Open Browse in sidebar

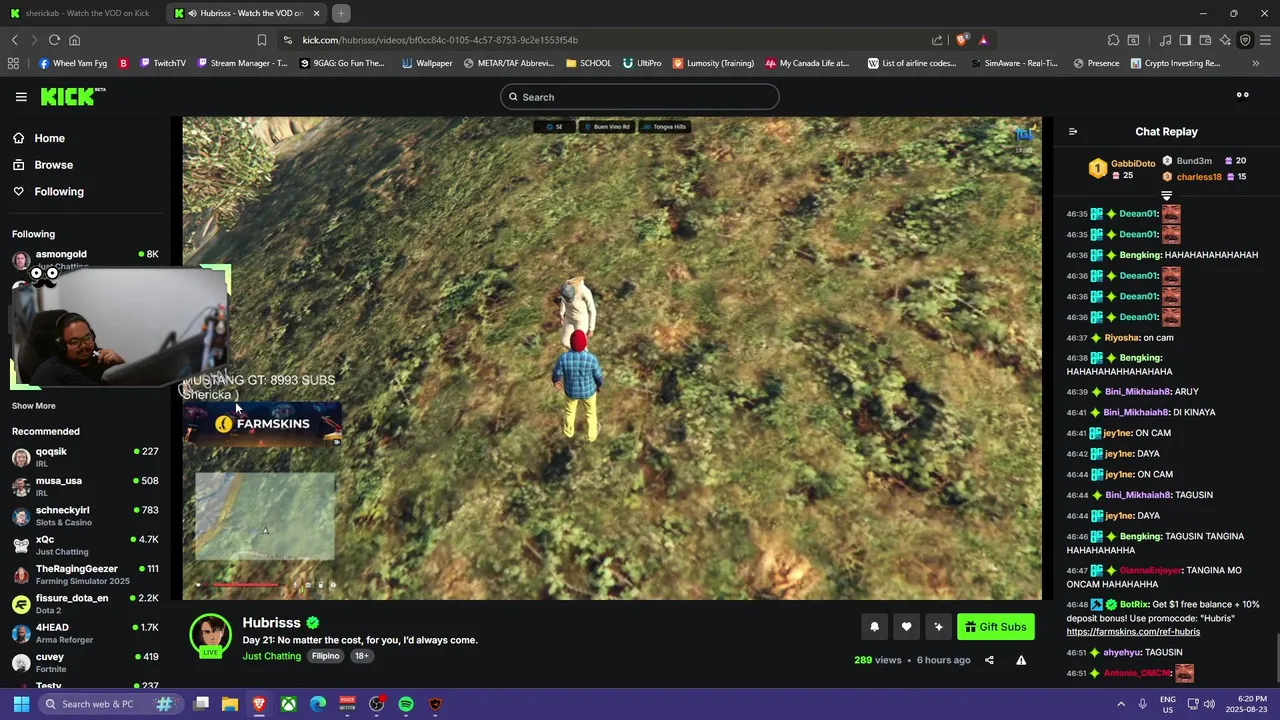pyautogui.click(x=42, y=165)
